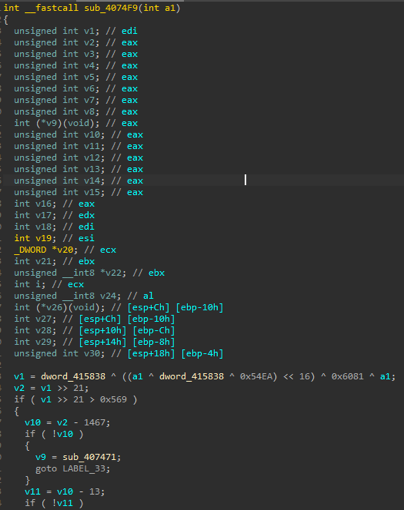Click the v2 = v1 >> 21 statement
Image resolution: width=404 pixels, height=510 pixels.
point(51,388)
